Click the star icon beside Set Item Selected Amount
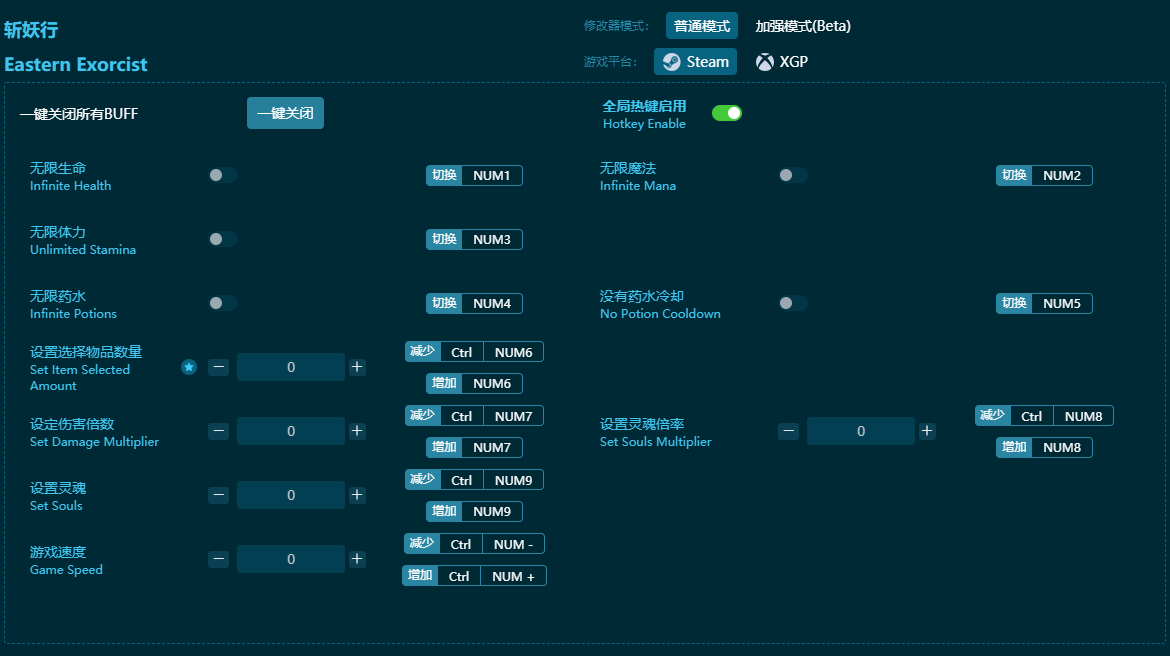 [189, 367]
